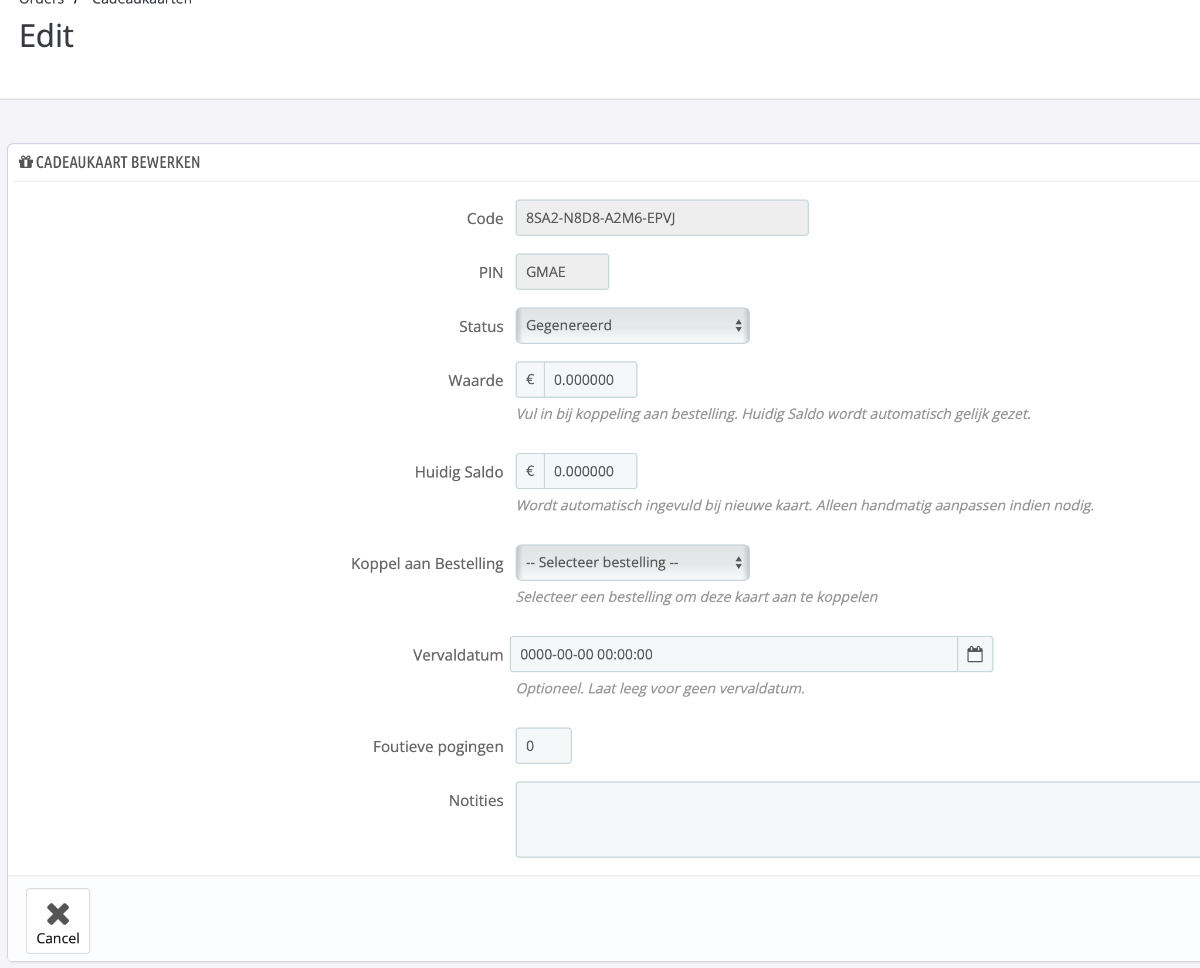
Task: Click the gift icon in Cadeaukaart Bewerken header
Action: pos(26,163)
